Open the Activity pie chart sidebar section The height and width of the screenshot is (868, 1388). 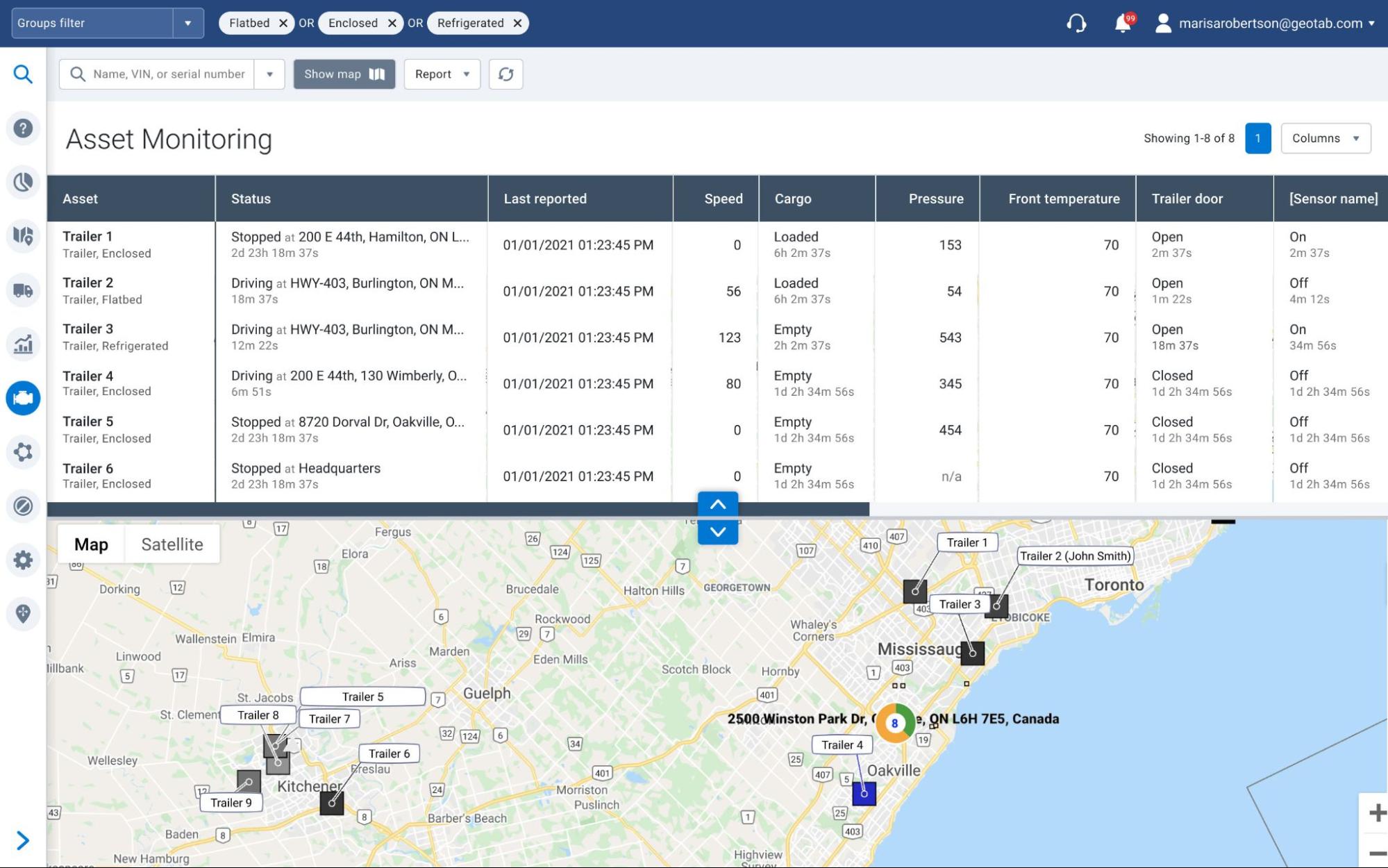pyautogui.click(x=23, y=182)
